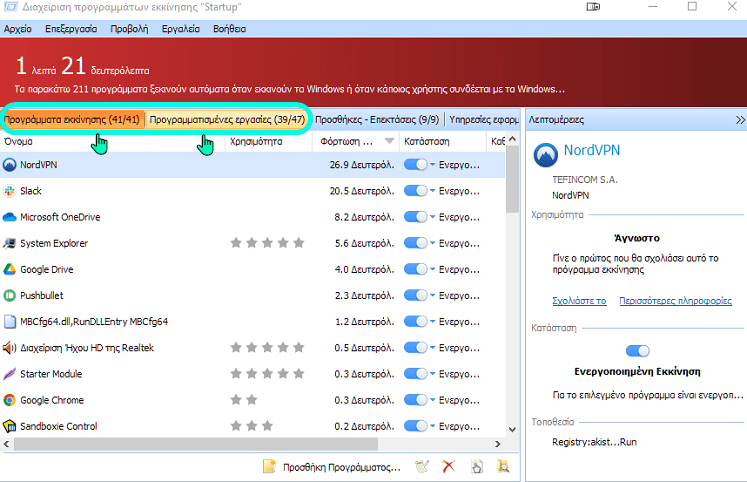This screenshot has height=482, width=747.
Task: Click the Pushbullet icon
Action: coord(10,296)
